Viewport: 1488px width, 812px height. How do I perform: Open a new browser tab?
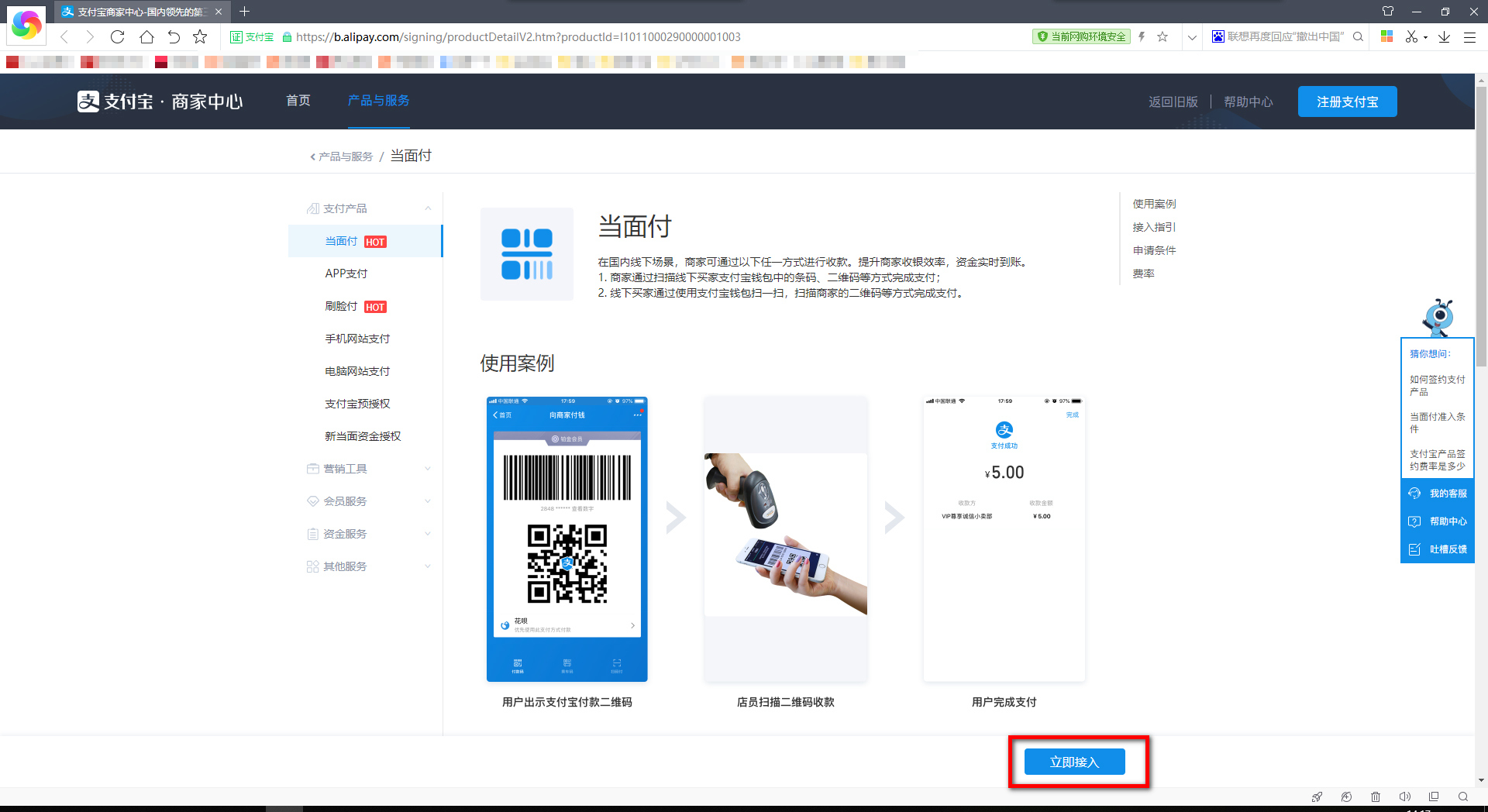pyautogui.click(x=245, y=12)
